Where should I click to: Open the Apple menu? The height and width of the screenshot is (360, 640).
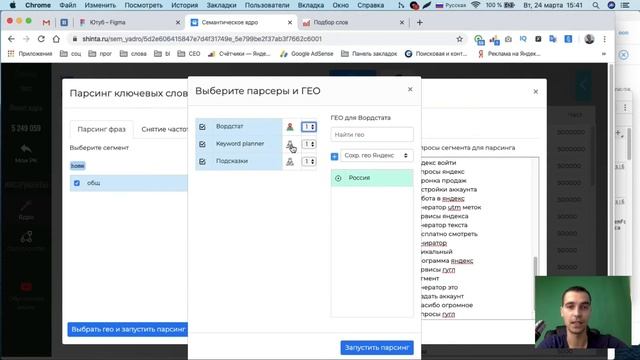[13, 5]
